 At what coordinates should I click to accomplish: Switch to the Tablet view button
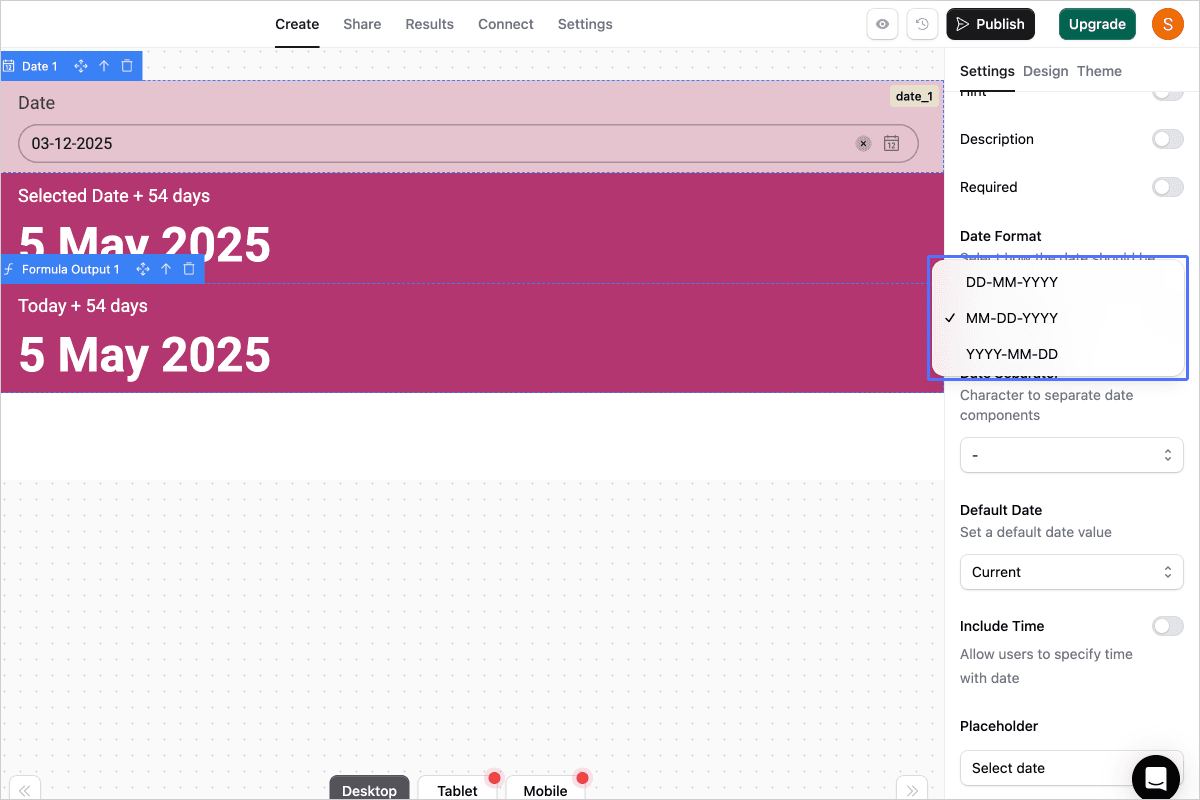(x=458, y=789)
